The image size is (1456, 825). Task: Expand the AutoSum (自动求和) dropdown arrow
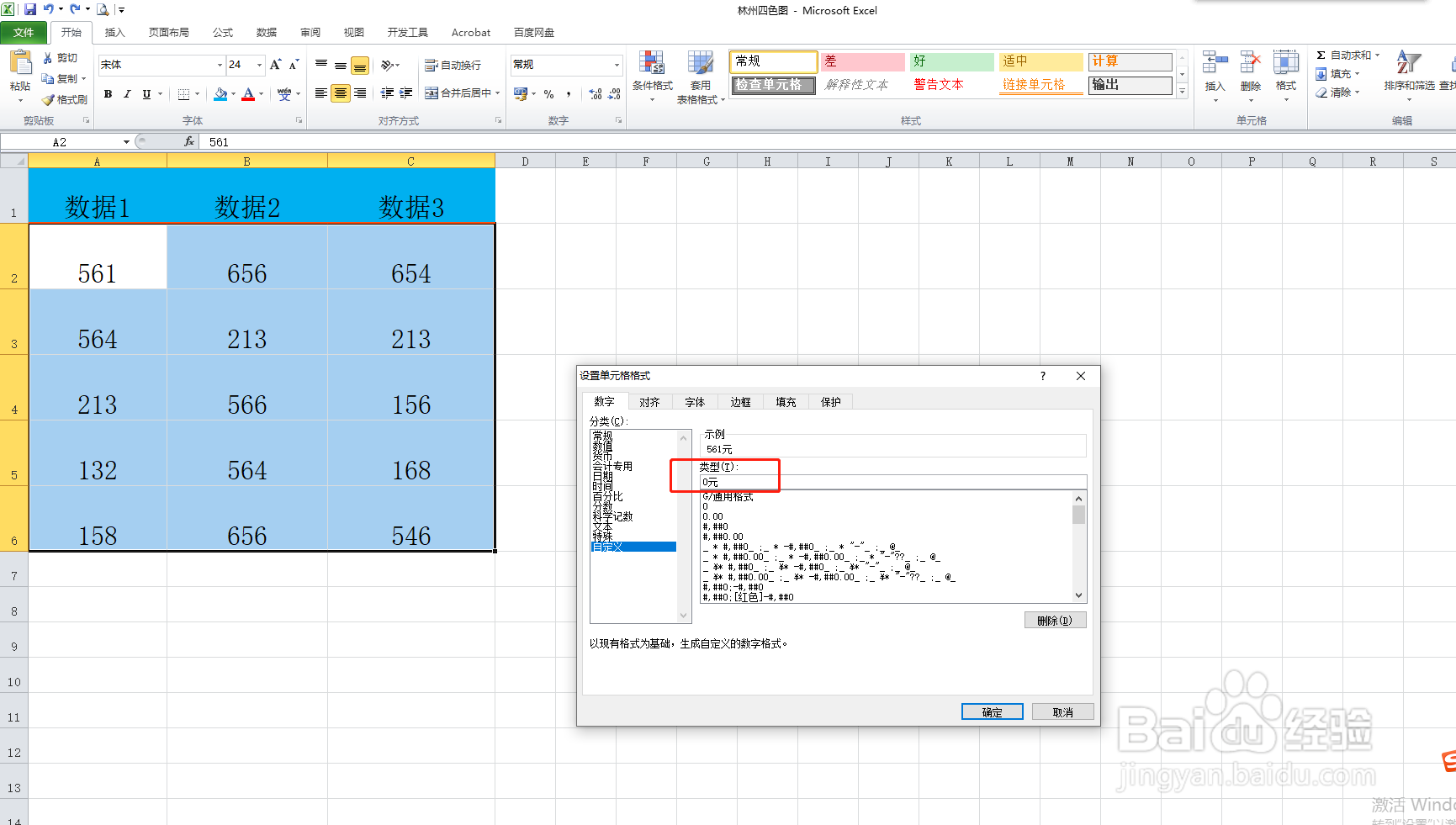pos(1377,56)
